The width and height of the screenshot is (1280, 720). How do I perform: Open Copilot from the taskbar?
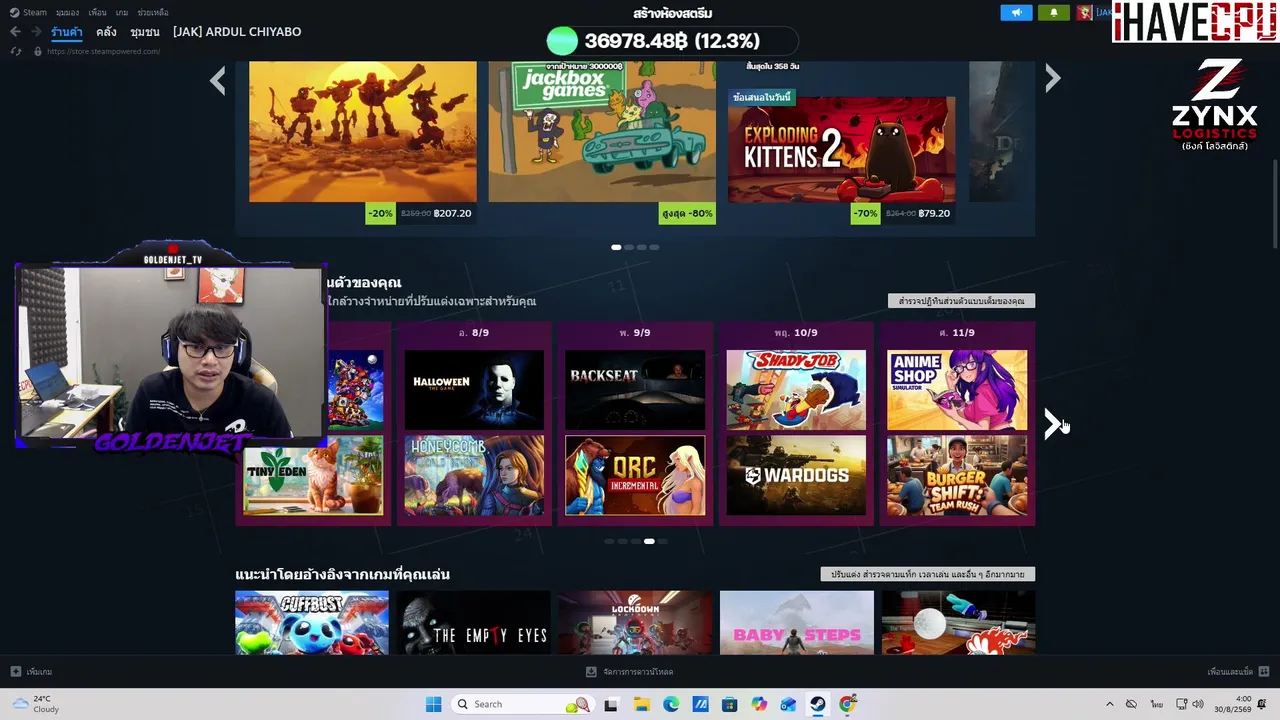click(759, 704)
